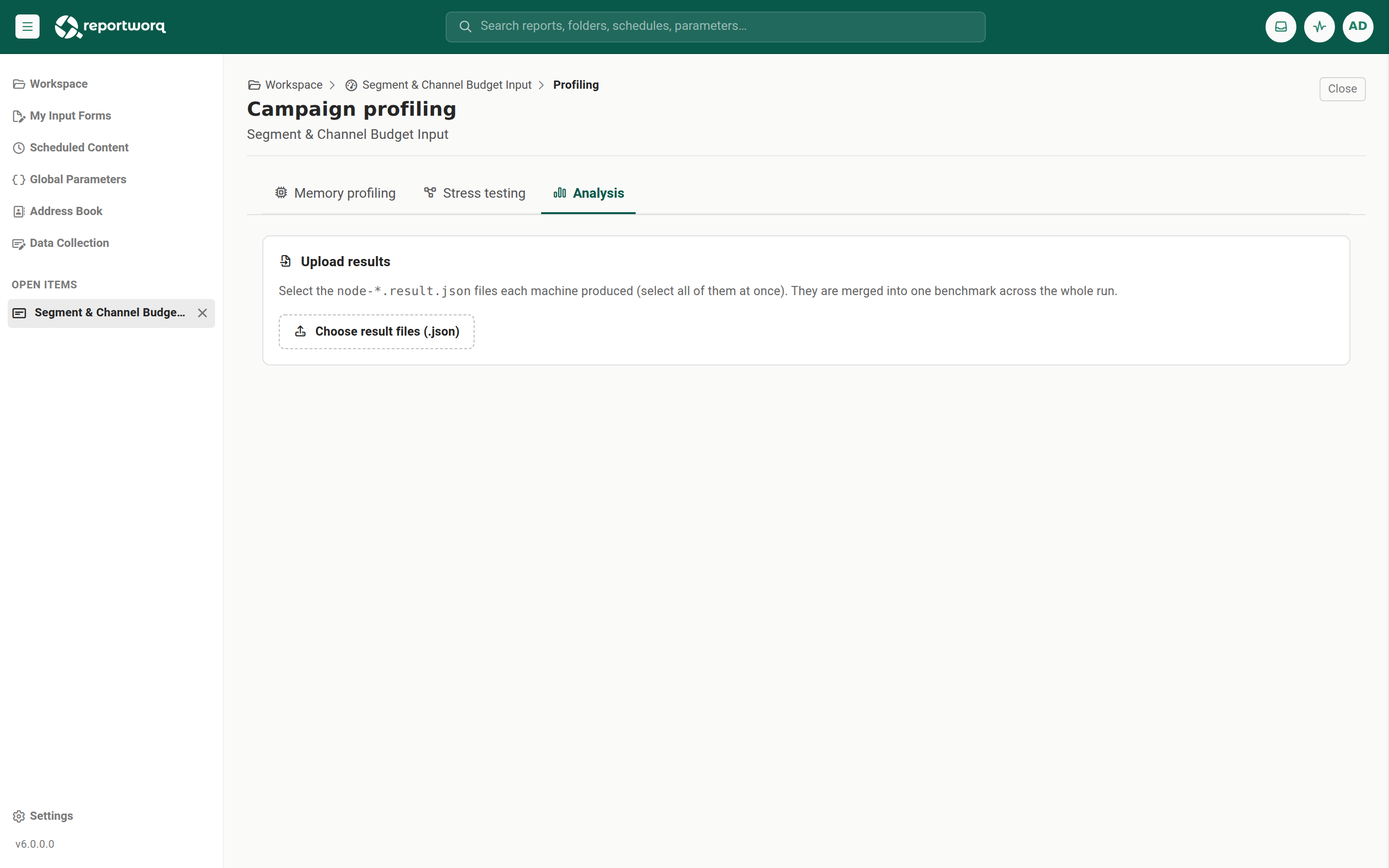The width and height of the screenshot is (1389, 868).
Task: Select the Analysis tab
Action: click(x=588, y=193)
